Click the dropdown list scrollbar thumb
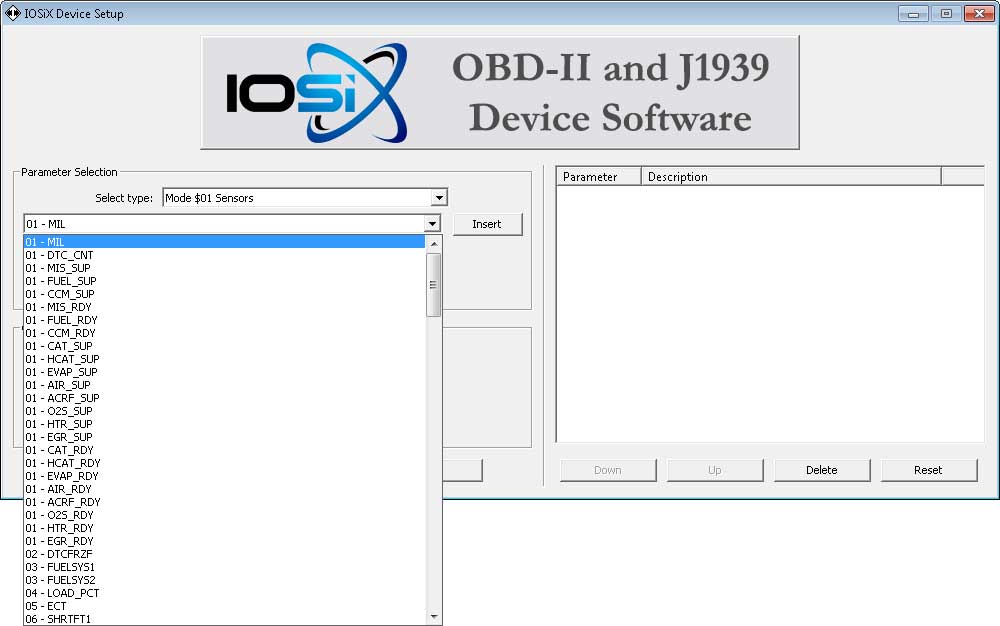The image size is (1000, 626). point(434,284)
